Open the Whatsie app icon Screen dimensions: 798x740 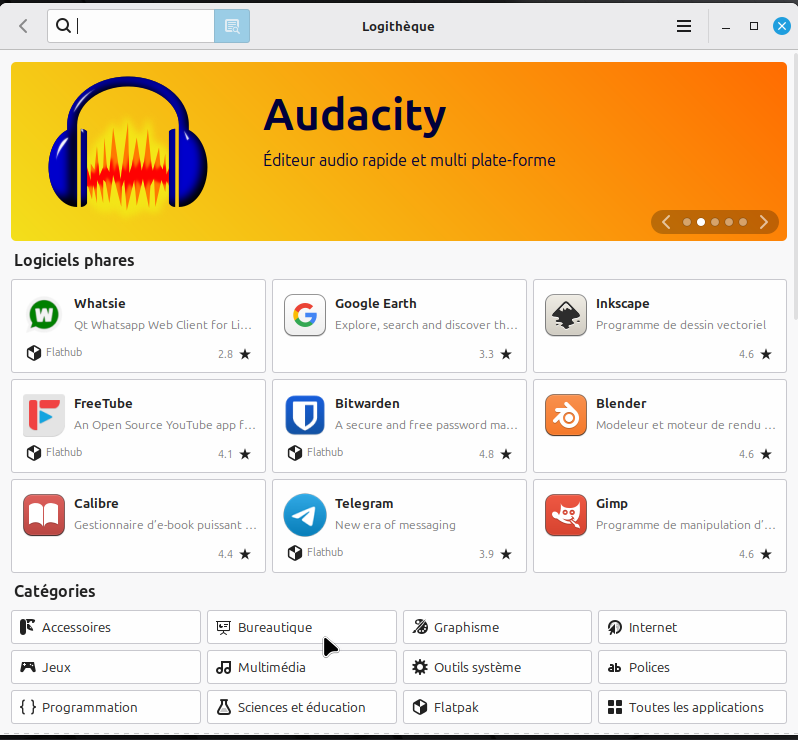(x=44, y=316)
